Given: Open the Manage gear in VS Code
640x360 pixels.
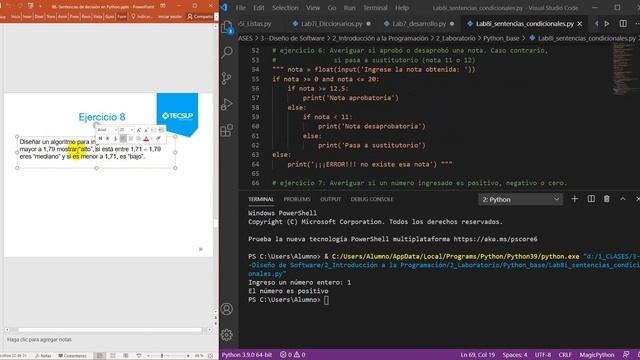Looking at the screenshot, I should 227,335.
